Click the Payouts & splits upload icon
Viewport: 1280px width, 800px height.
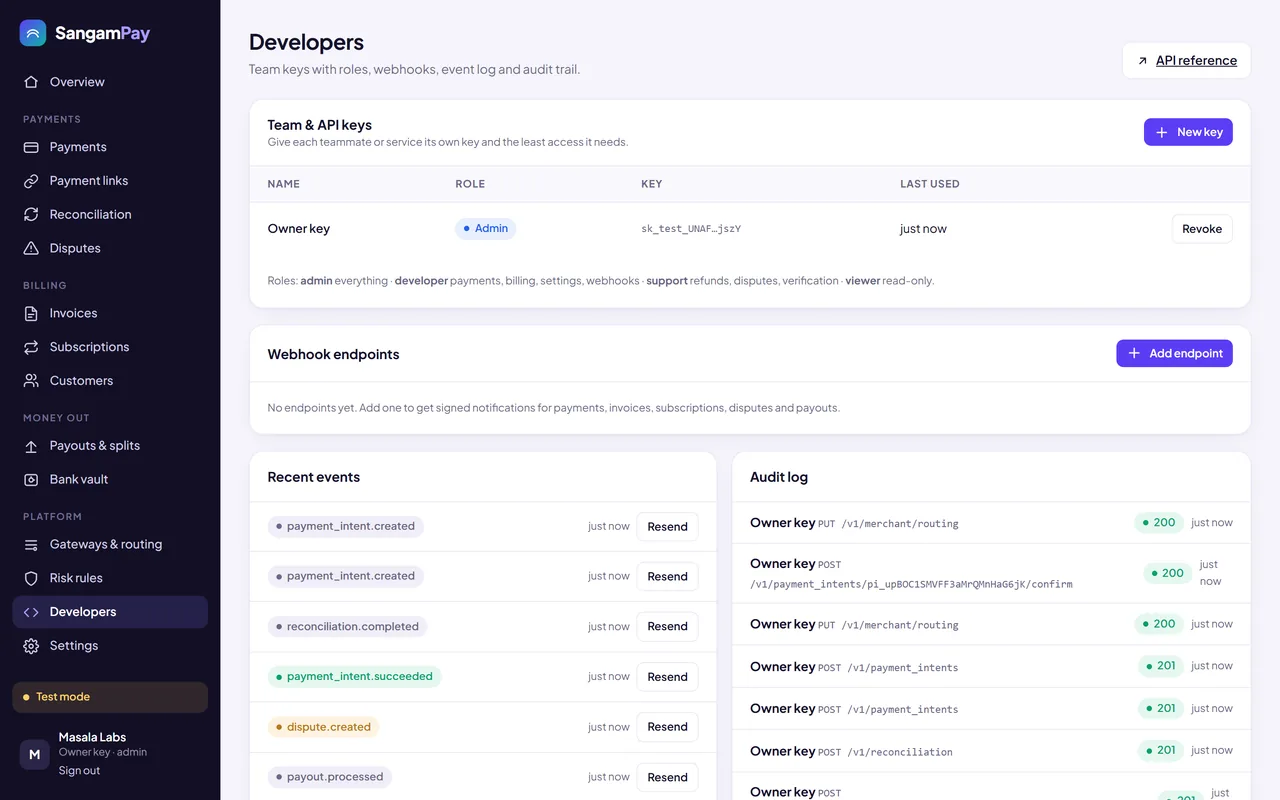point(31,446)
